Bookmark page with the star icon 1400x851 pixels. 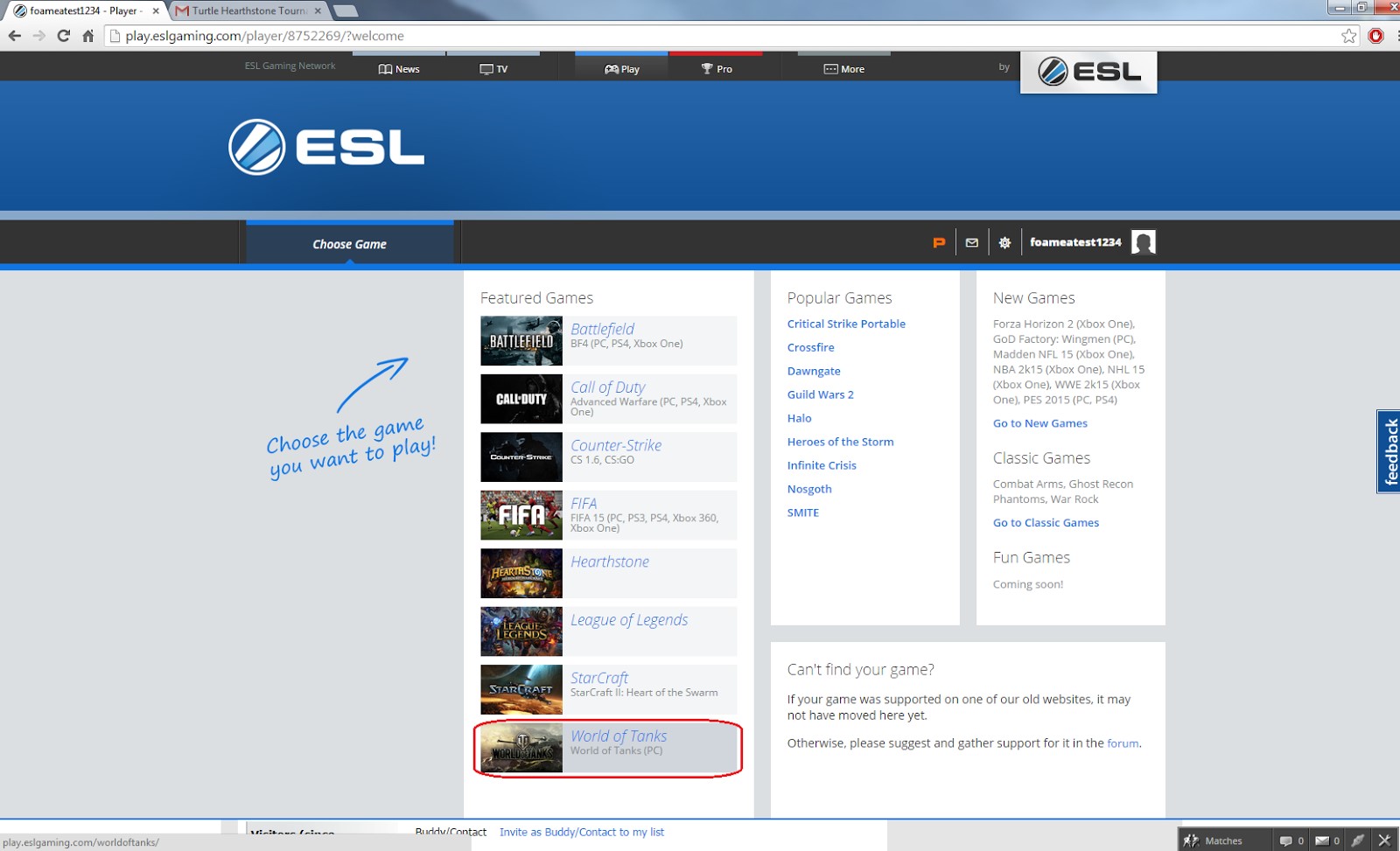[x=1348, y=36]
